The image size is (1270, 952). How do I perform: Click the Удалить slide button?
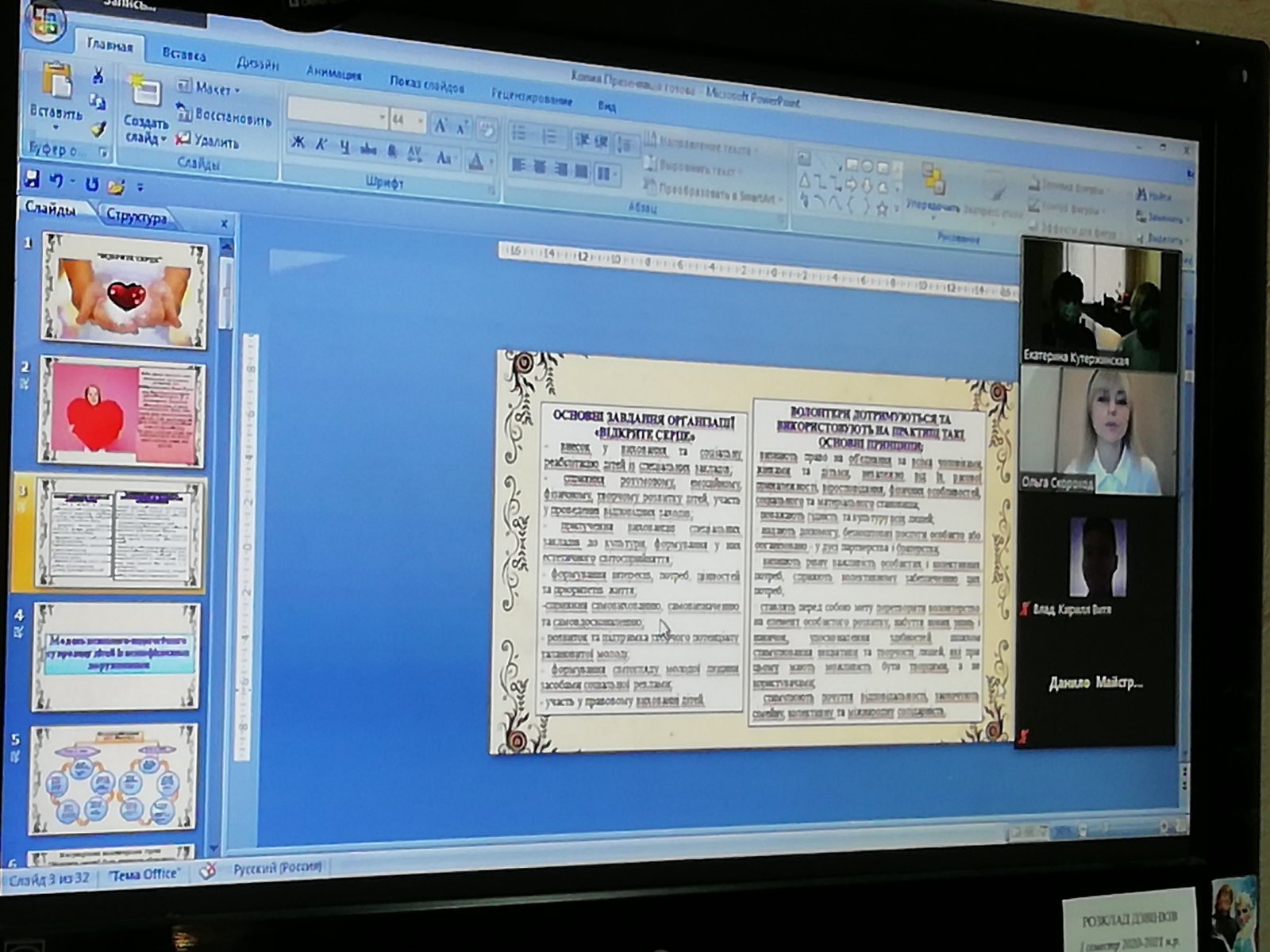coord(208,142)
